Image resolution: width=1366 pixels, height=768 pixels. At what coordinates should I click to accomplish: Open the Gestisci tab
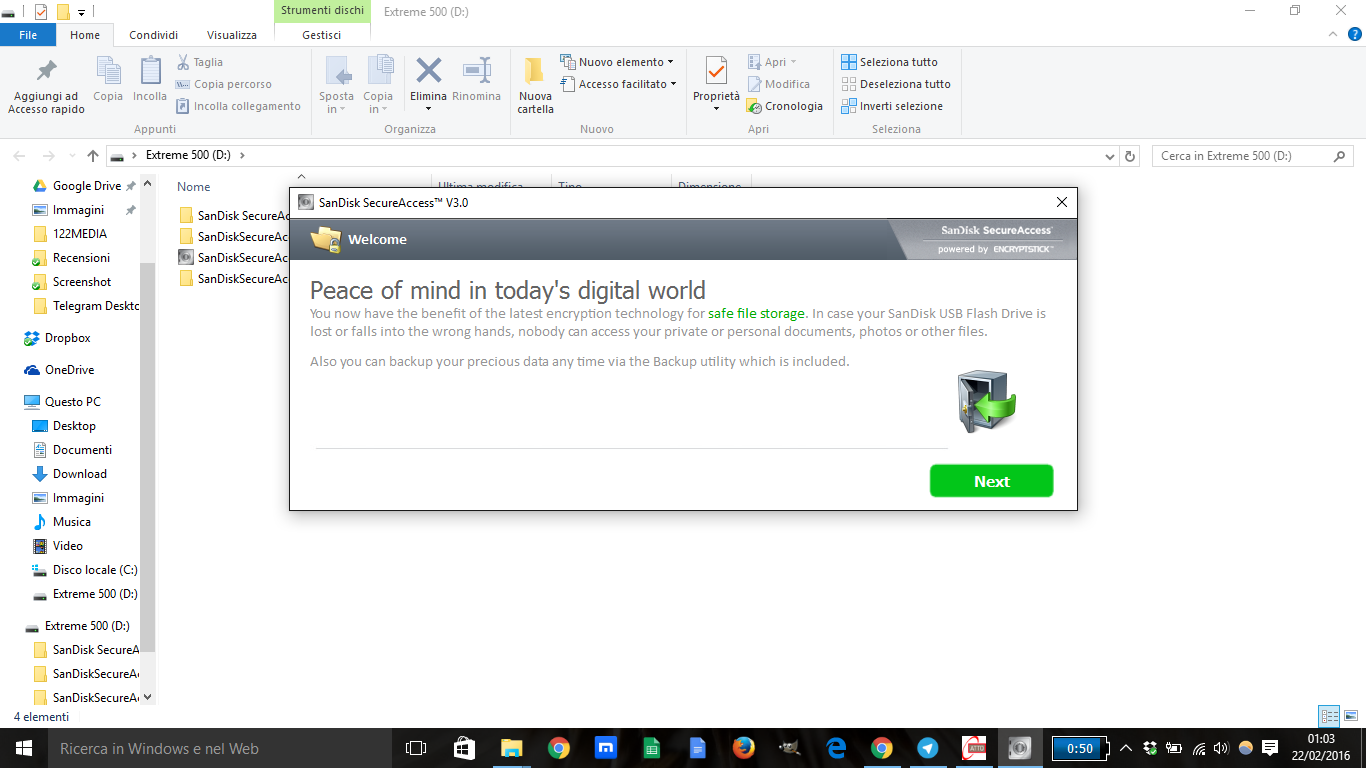(x=322, y=35)
